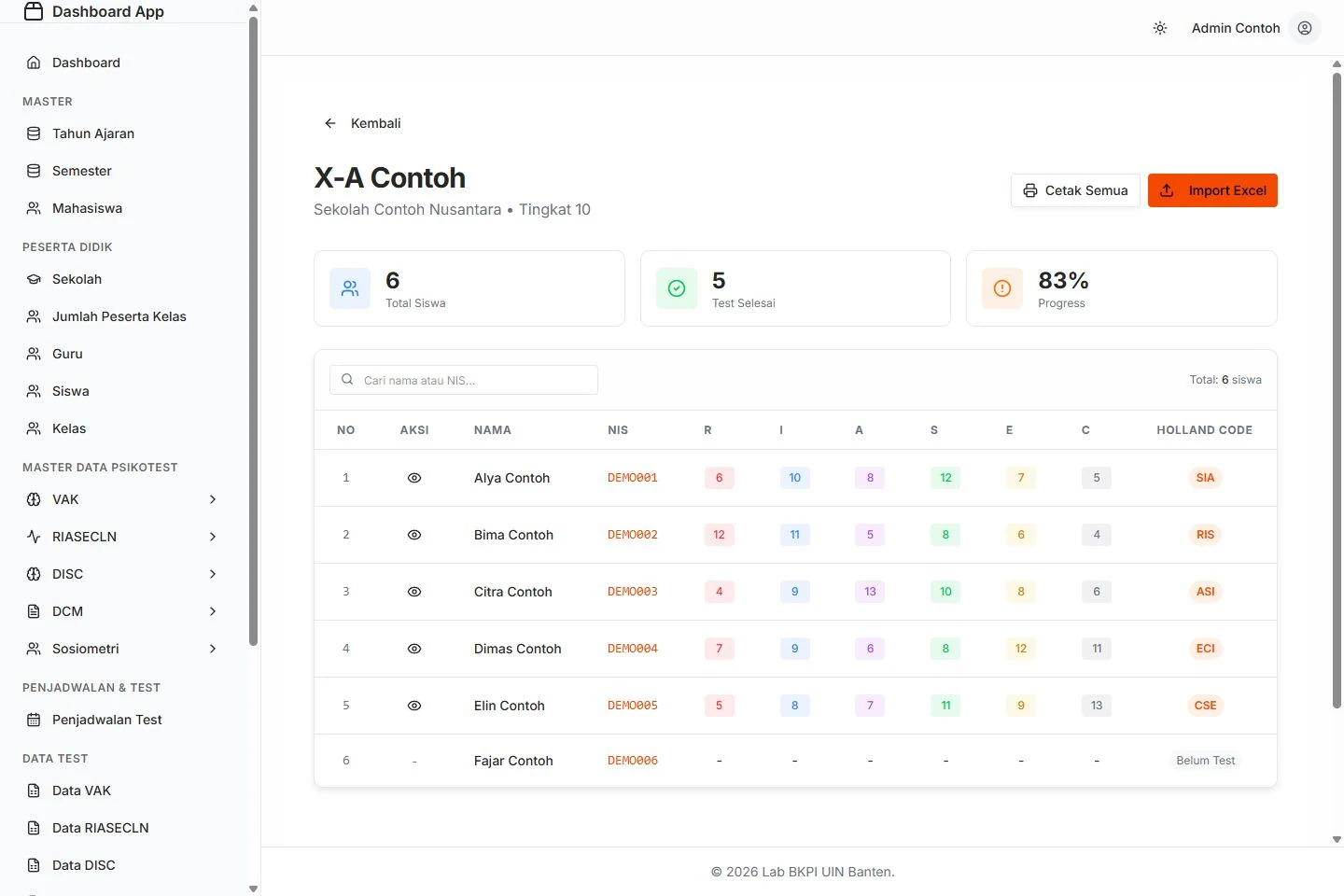Click the Test Selesai checkmark icon
Image resolution: width=1344 pixels, height=896 pixels.
point(677,288)
